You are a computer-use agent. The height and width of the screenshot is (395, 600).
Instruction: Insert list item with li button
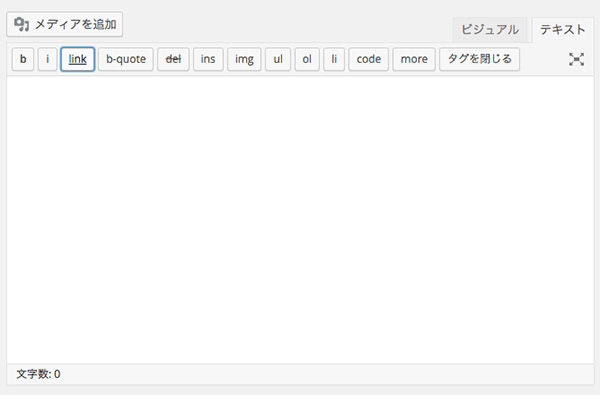[334, 59]
